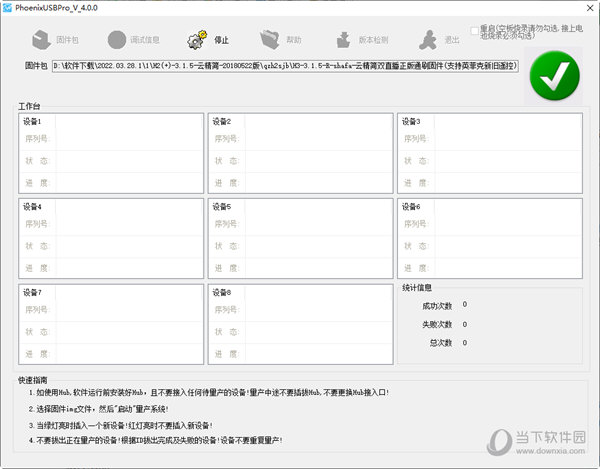Select the 设备3 panel
Viewport: 600px width, 469px height.
(490, 153)
